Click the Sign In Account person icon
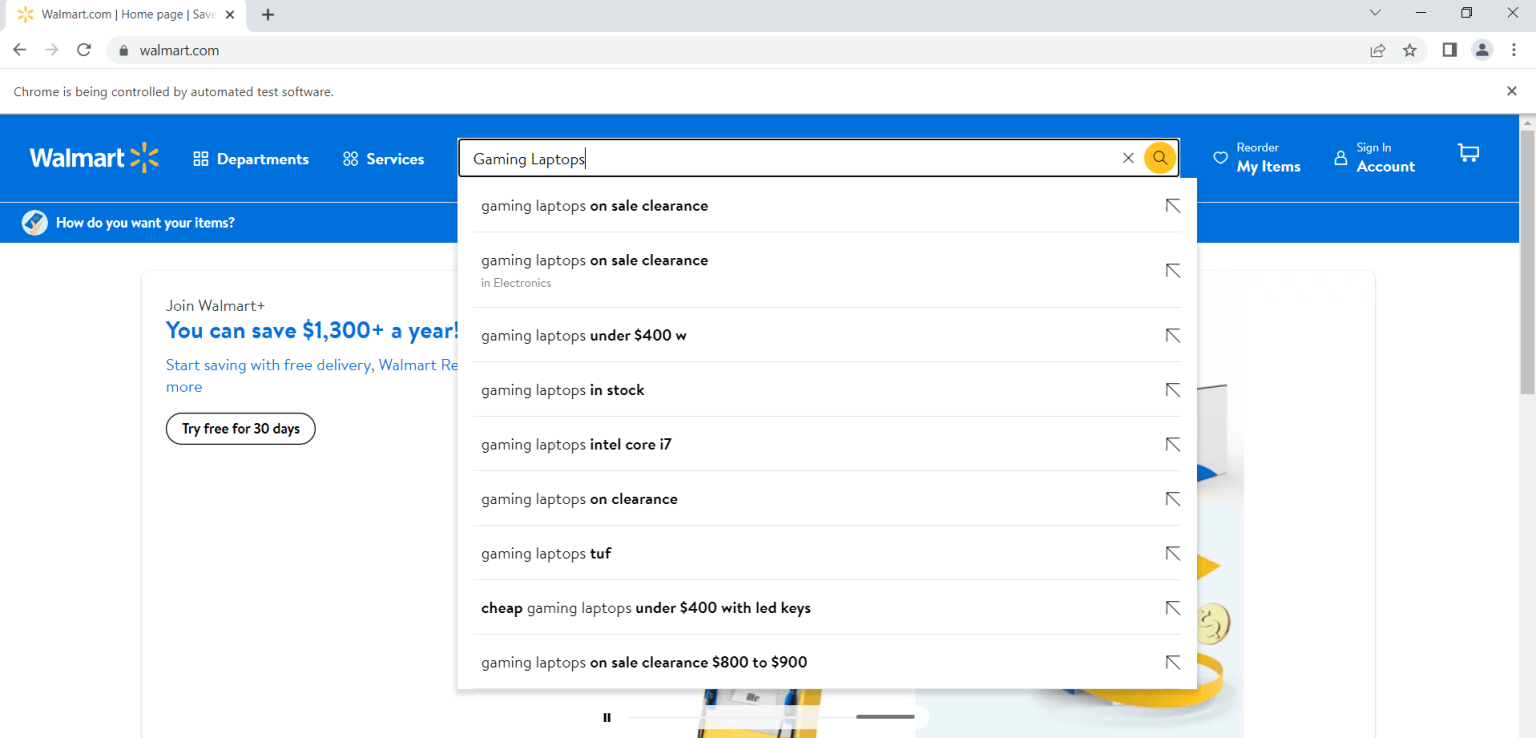Viewport: 1536px width, 738px height. click(1340, 157)
